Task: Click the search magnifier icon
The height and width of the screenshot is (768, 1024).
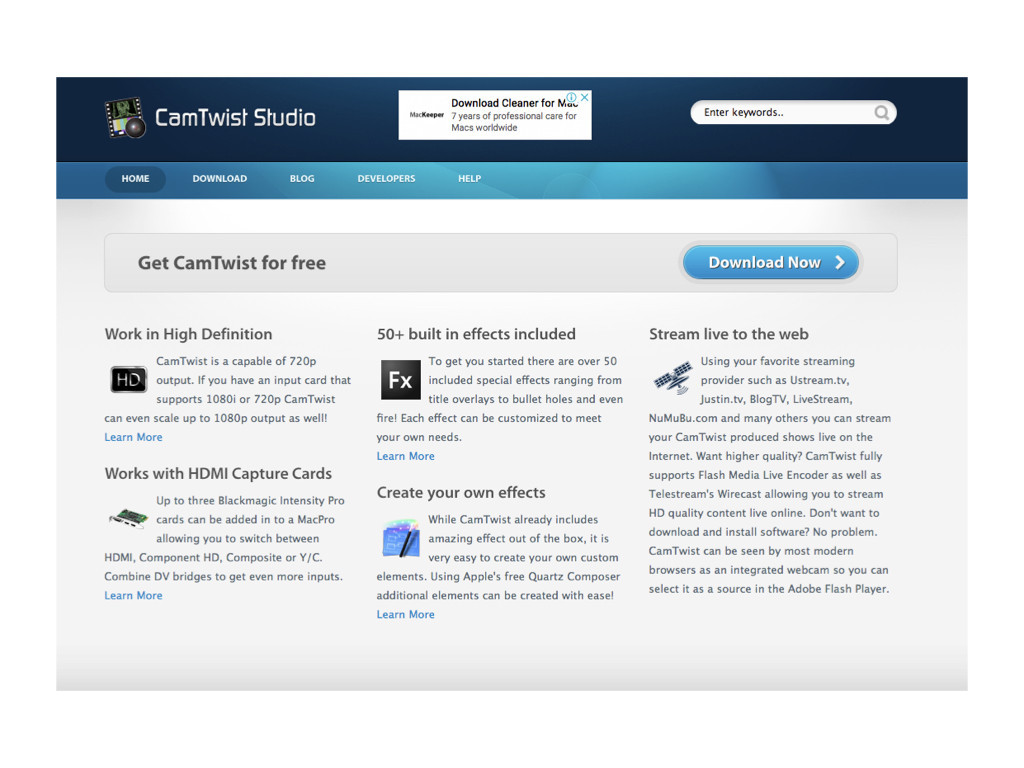Action: tap(881, 113)
